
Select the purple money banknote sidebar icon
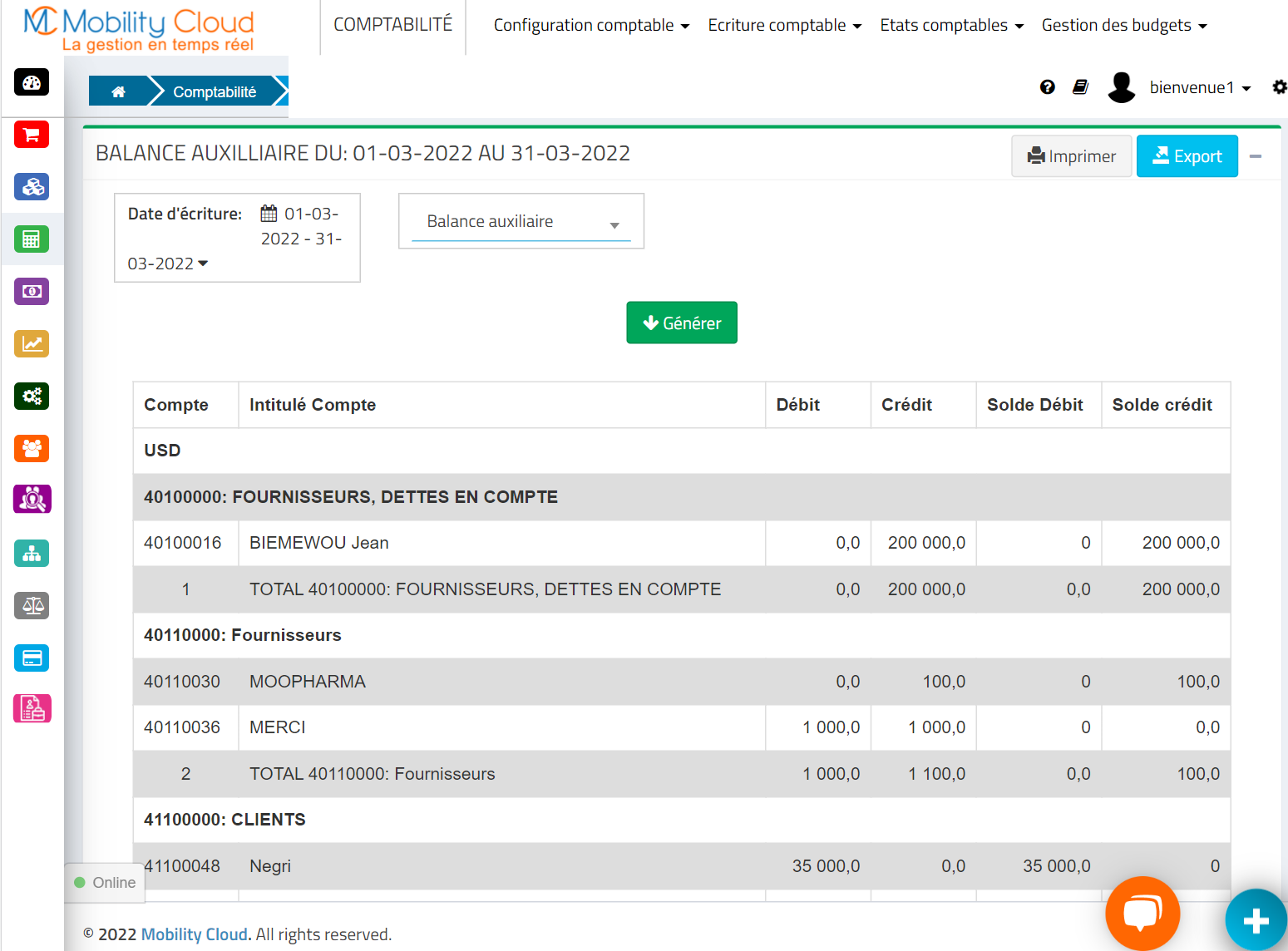(x=32, y=292)
